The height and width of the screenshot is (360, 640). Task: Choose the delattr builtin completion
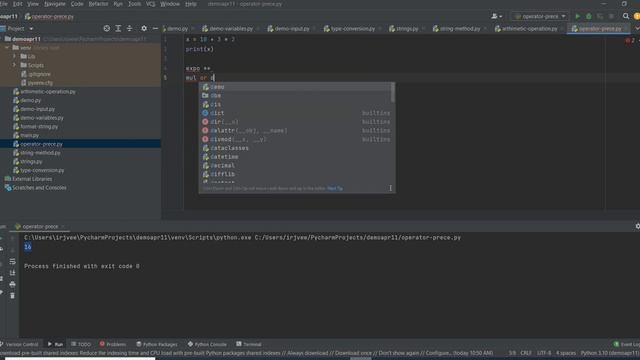click(296, 131)
